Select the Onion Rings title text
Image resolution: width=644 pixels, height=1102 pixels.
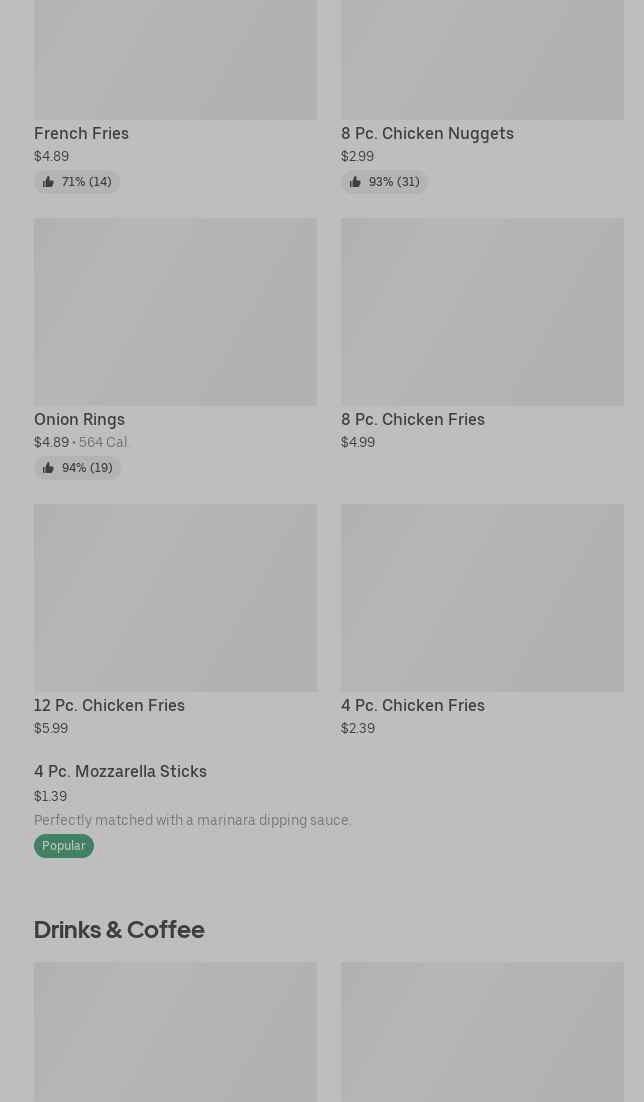79,419
